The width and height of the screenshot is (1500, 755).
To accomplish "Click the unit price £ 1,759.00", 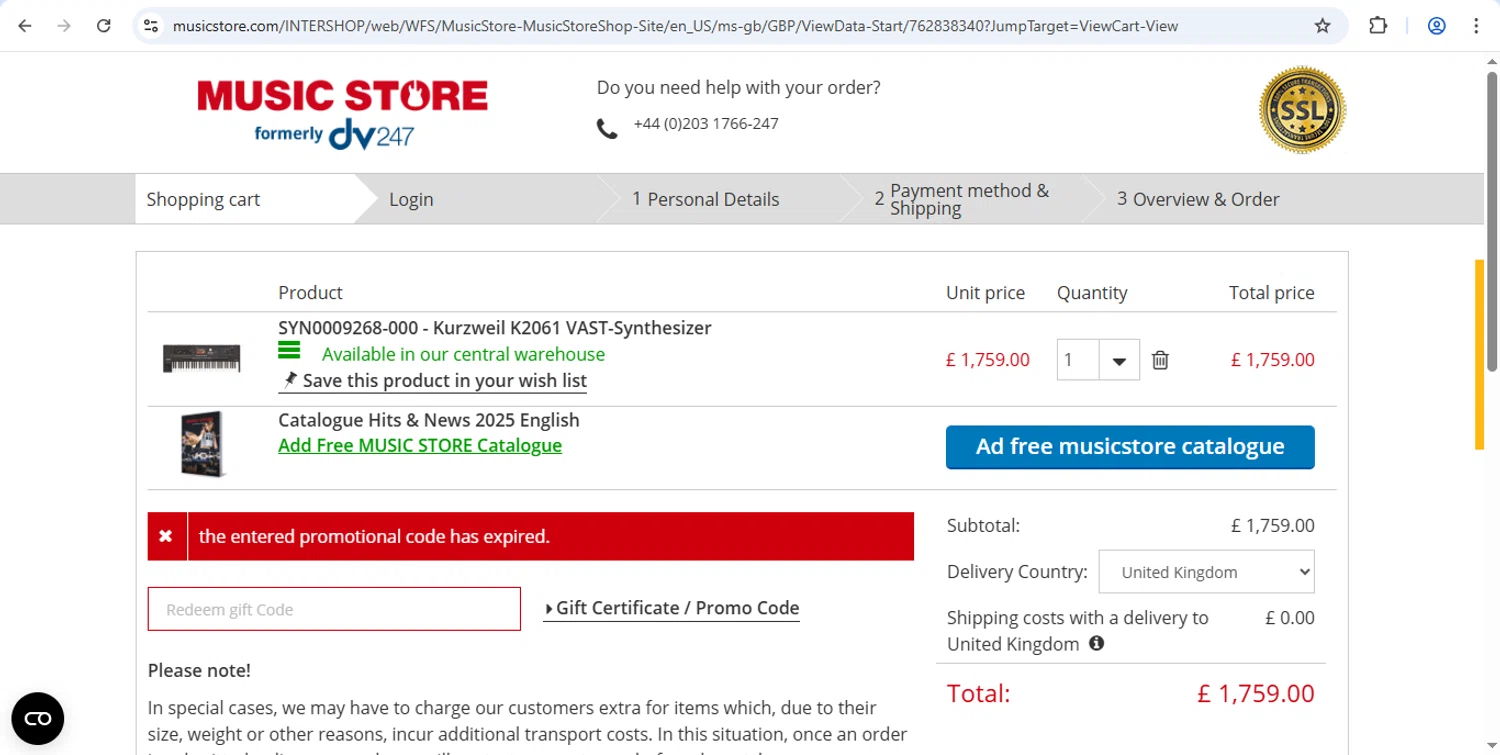I will (988, 360).
